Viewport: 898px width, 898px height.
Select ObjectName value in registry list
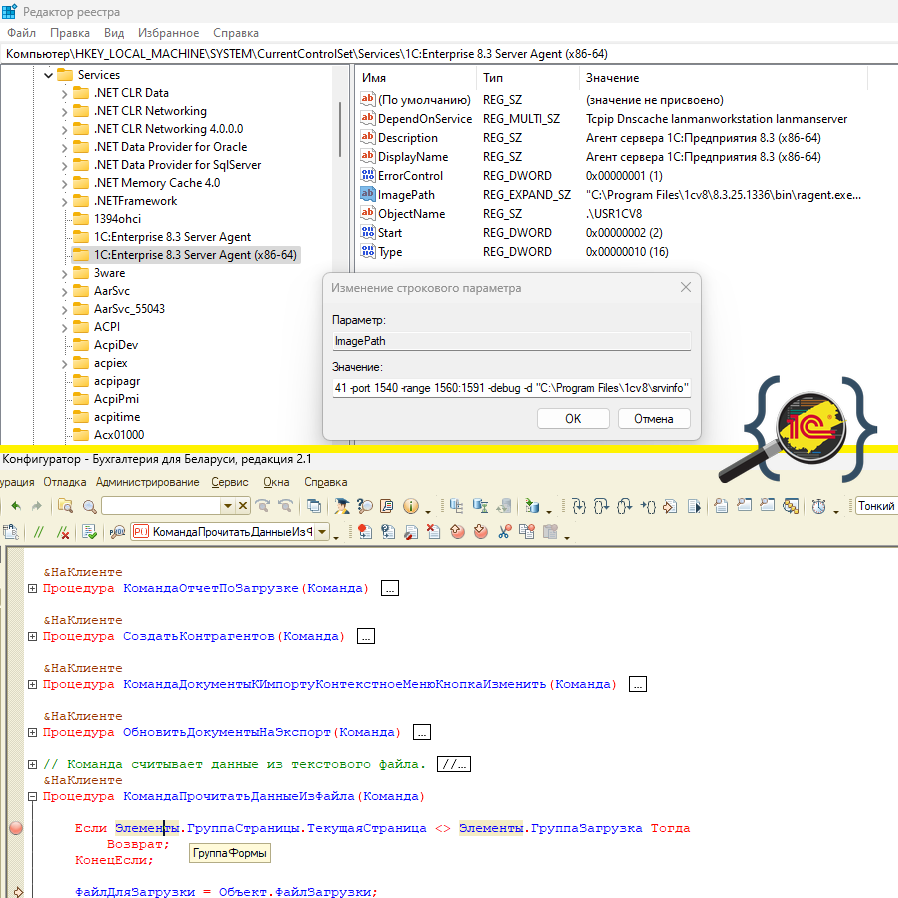click(x=411, y=214)
